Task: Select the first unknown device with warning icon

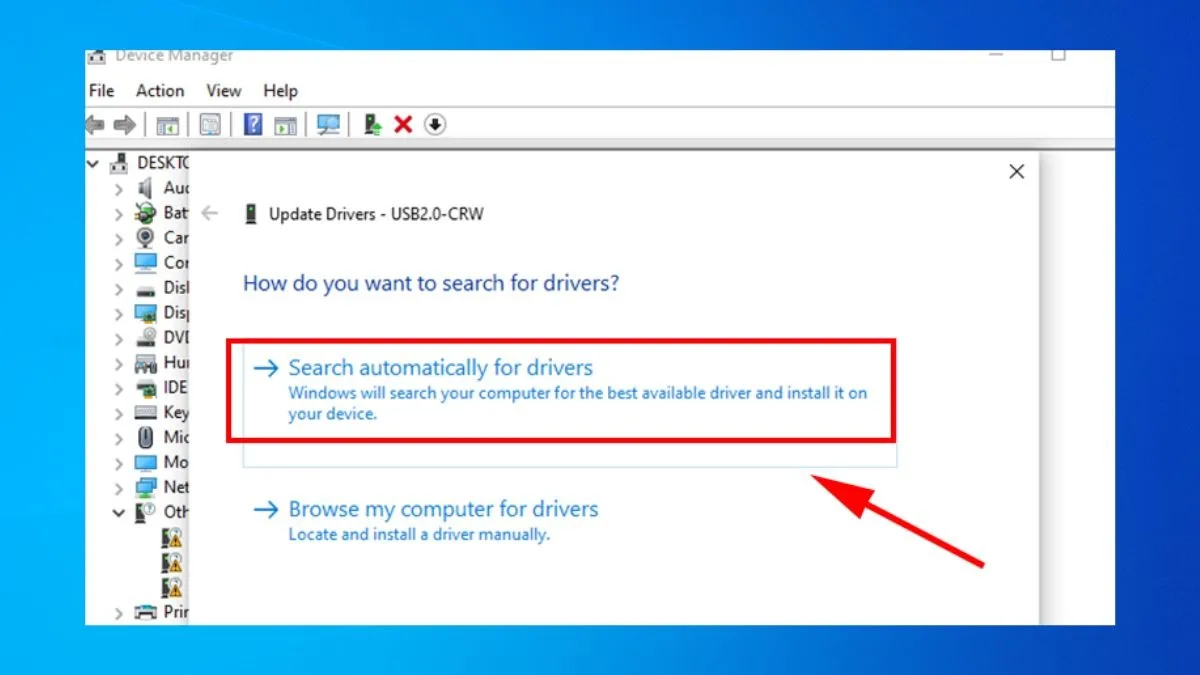Action: click(173, 537)
